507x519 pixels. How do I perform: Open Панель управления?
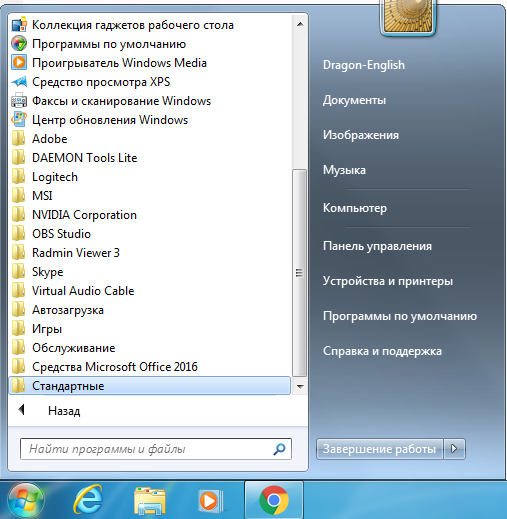[x=377, y=246]
